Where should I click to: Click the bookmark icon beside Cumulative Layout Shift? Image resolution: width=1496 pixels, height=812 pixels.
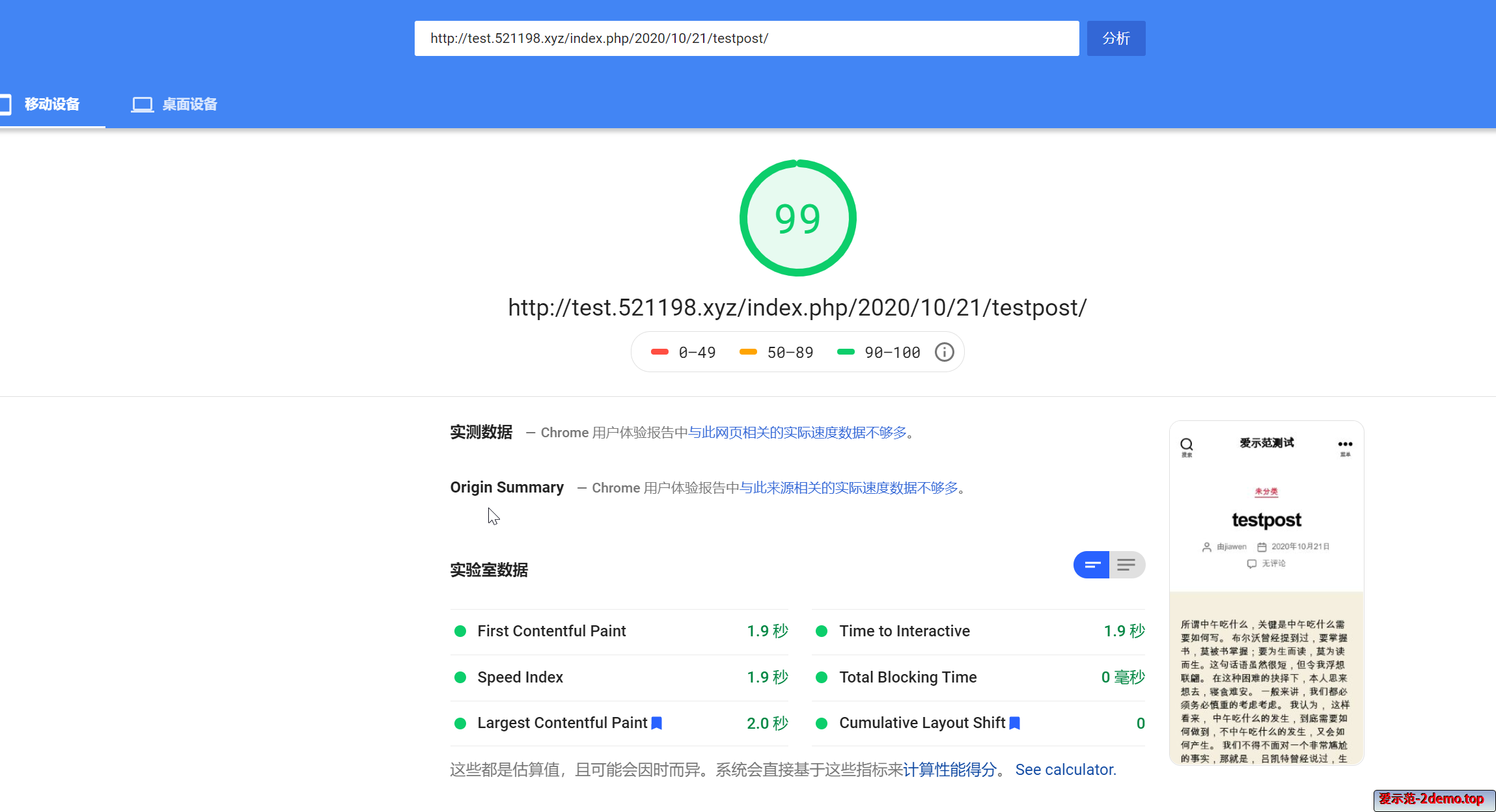click(1014, 723)
